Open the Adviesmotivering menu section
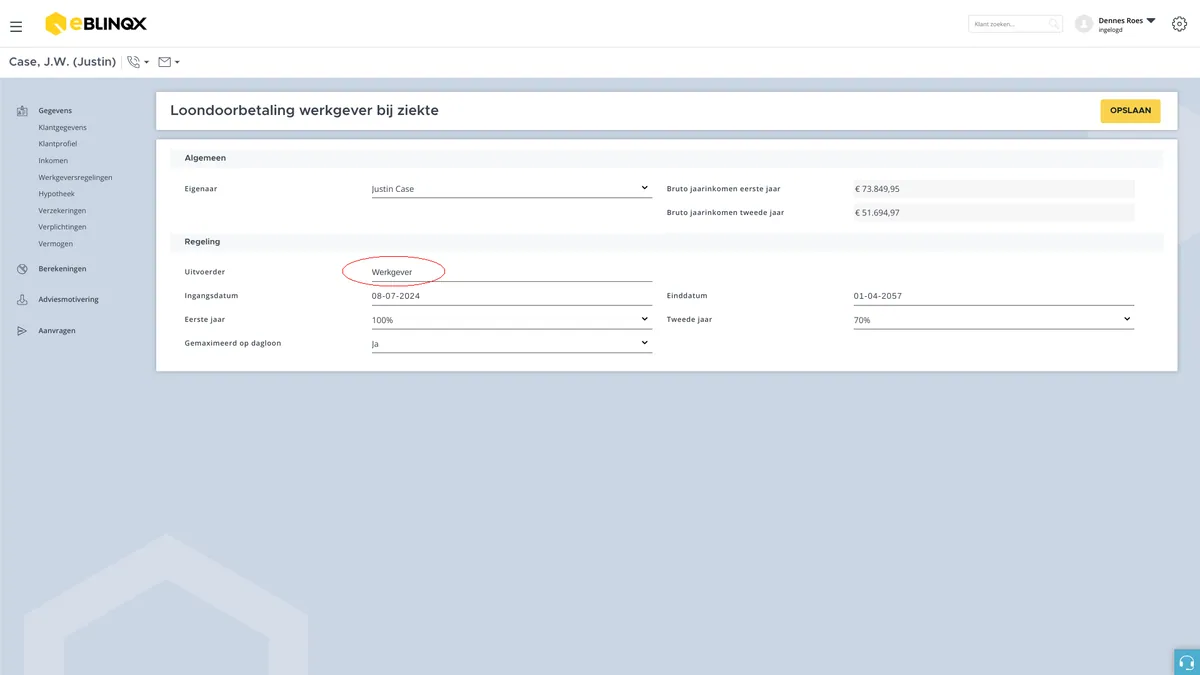 coord(68,300)
